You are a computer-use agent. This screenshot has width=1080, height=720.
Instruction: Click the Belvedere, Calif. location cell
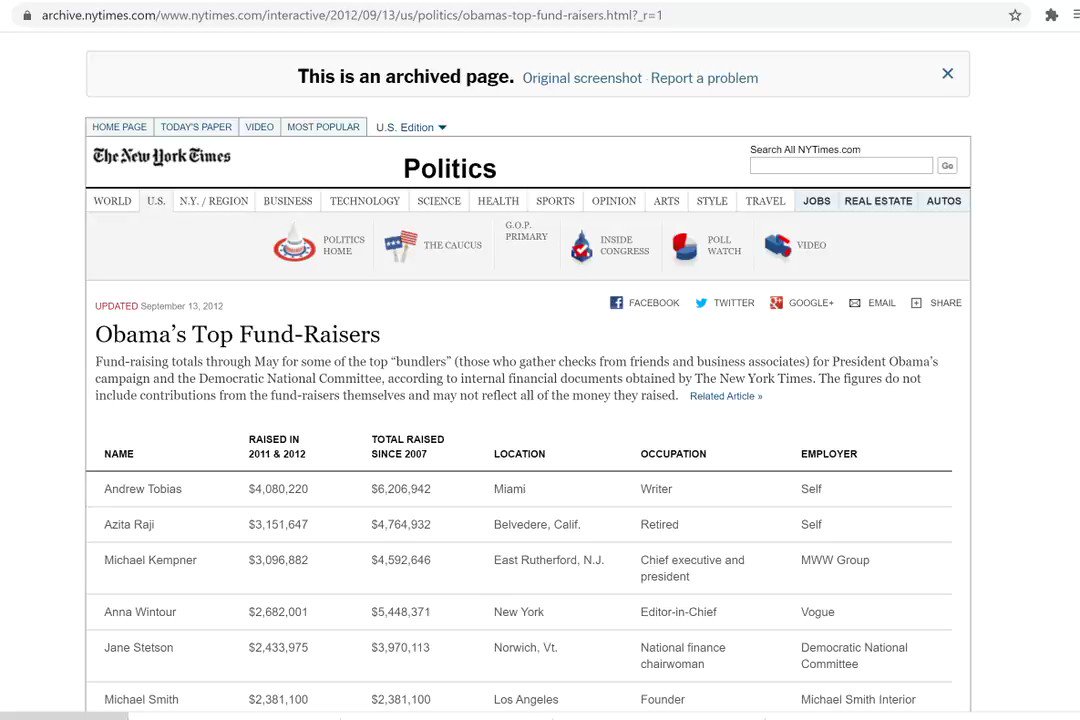pyautogui.click(x=537, y=525)
